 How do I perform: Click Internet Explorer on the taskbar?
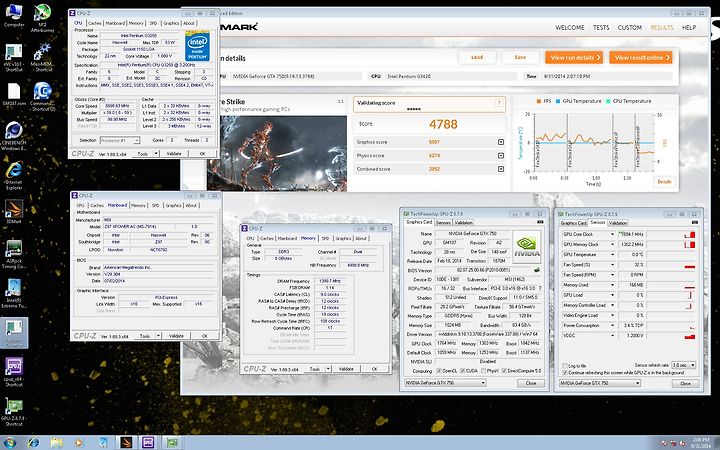(33, 443)
